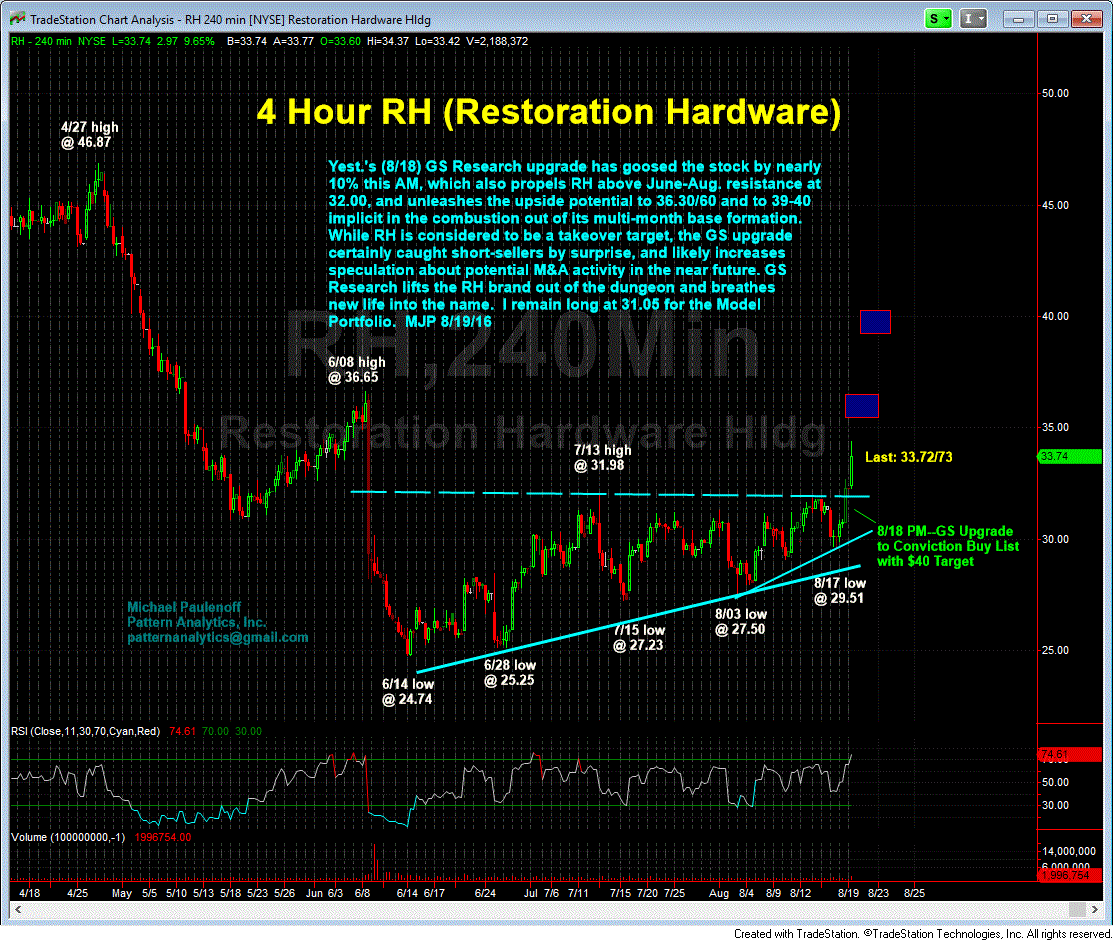The width and height of the screenshot is (1113, 940).
Task: Click the 'May' date axis label
Action: tap(121, 893)
